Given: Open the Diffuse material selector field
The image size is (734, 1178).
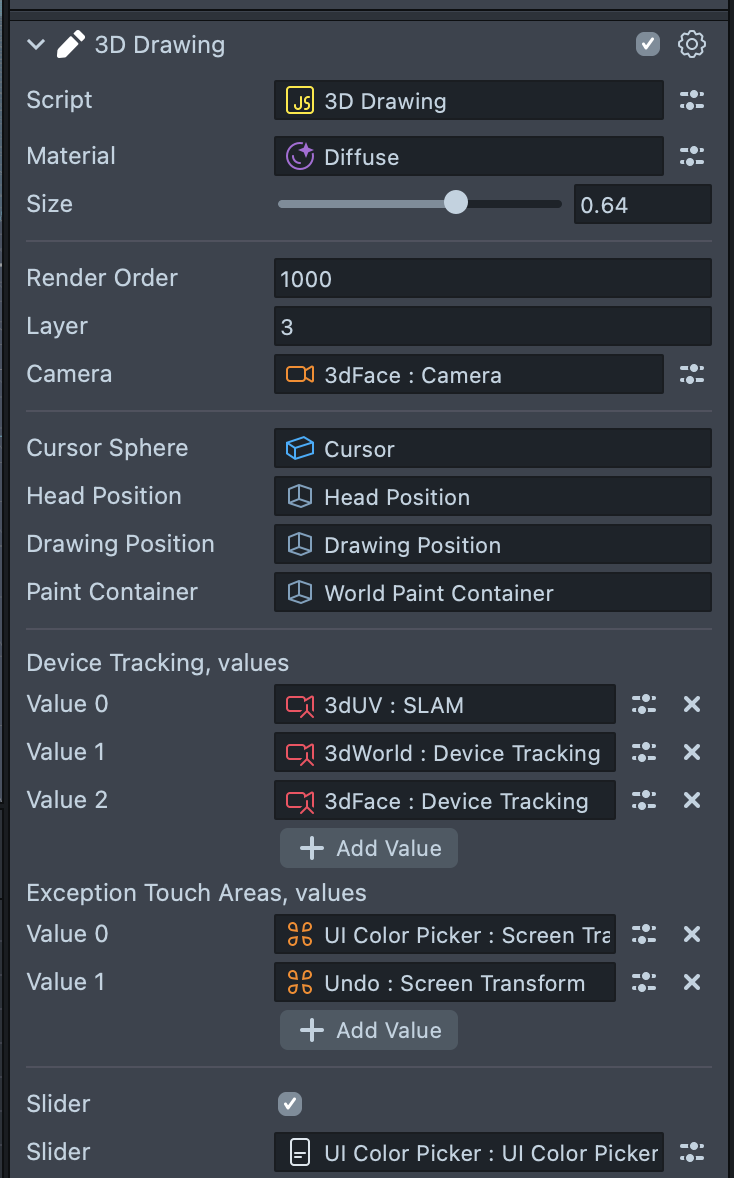Looking at the screenshot, I should [x=468, y=156].
